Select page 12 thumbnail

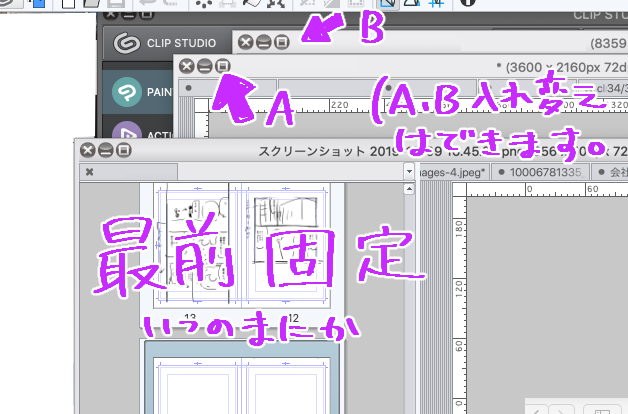(x=286, y=246)
